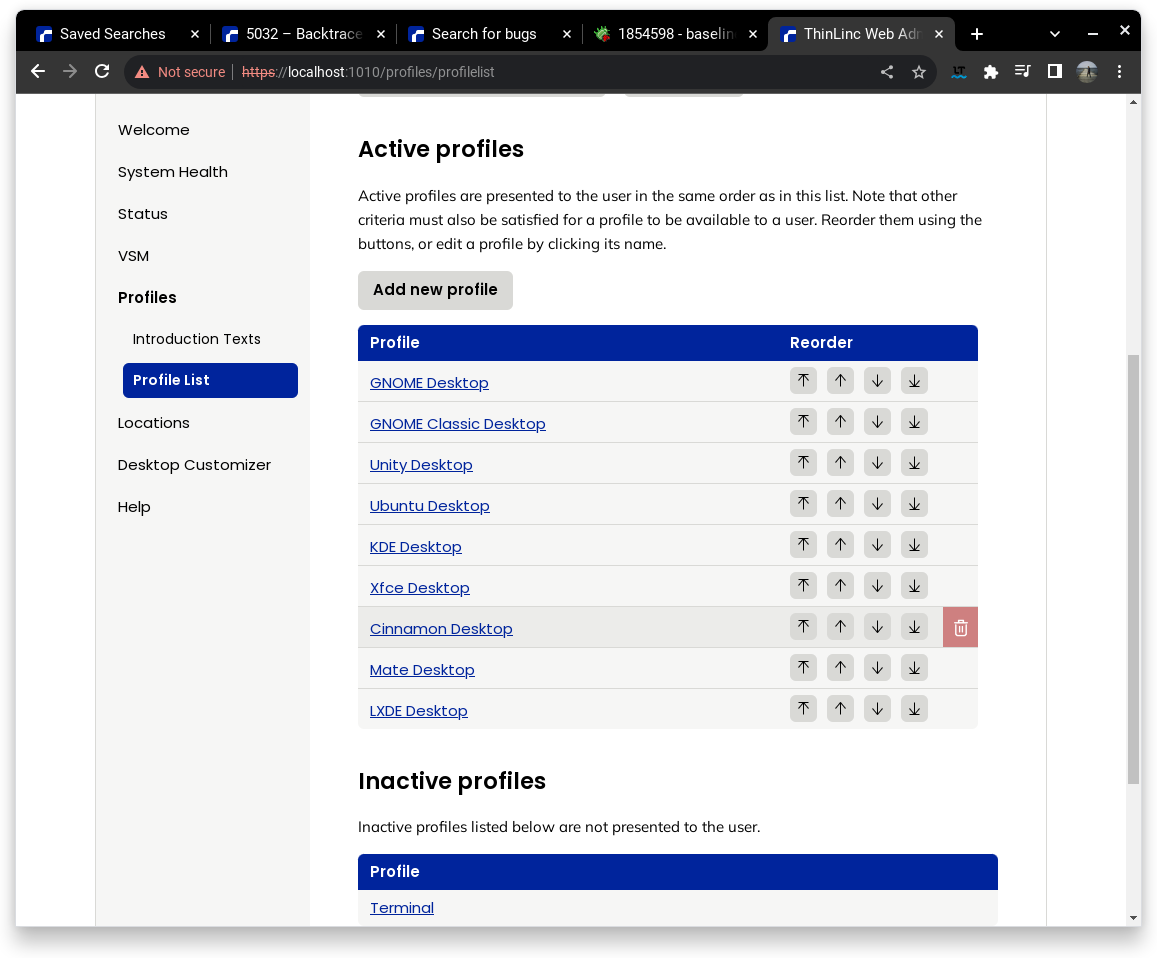Open Chrome extensions puzzle icon

[x=990, y=72]
